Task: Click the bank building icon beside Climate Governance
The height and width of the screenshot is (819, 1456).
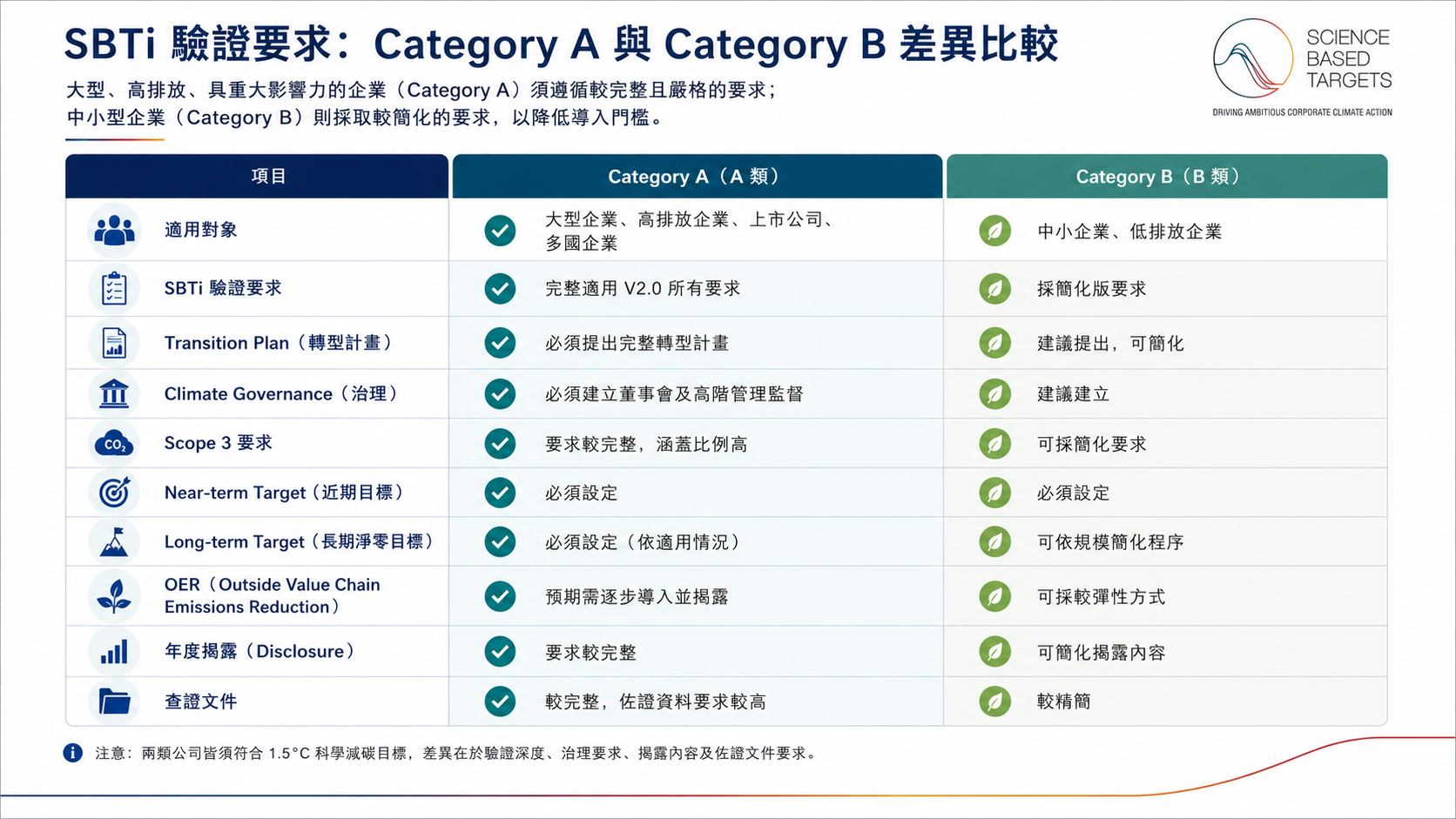Action: (114, 393)
